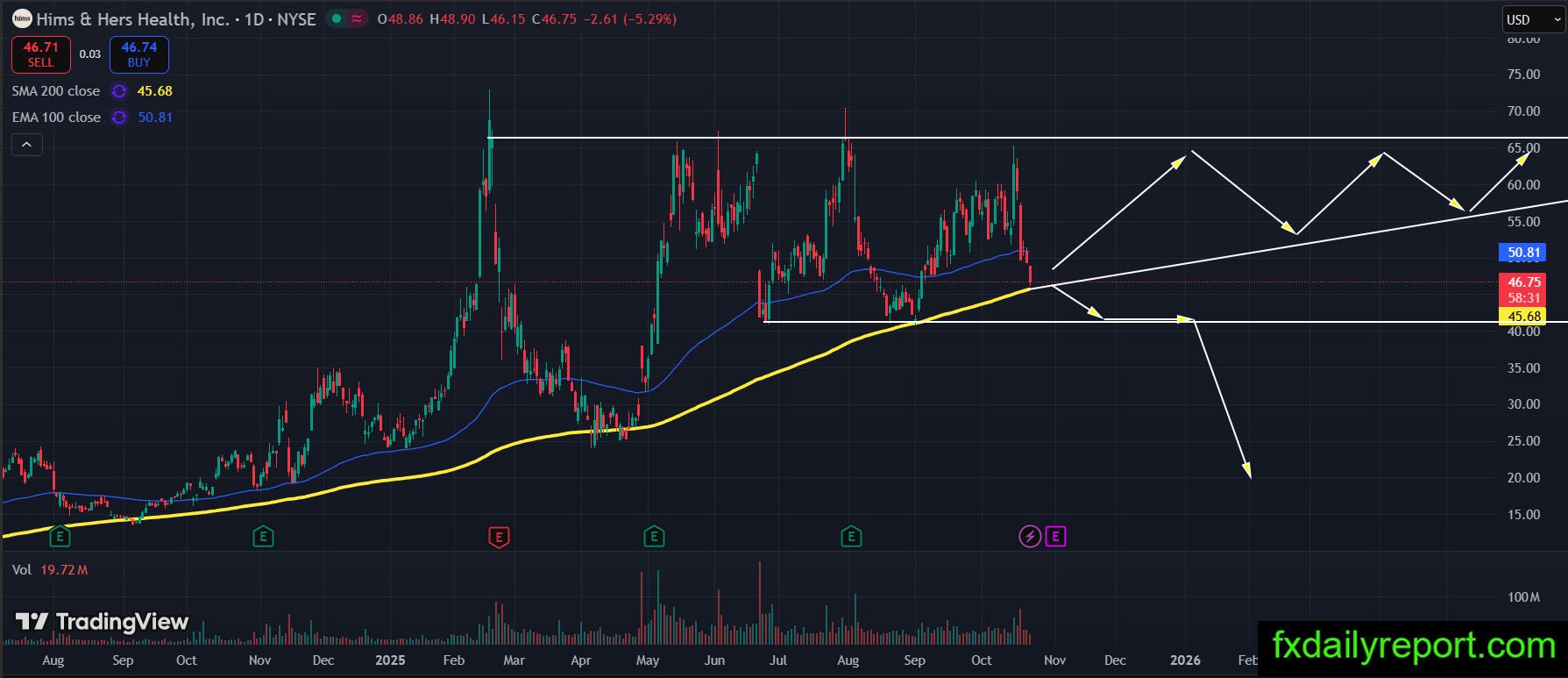Open the purple upcoming earnings marker

pos(1056,536)
